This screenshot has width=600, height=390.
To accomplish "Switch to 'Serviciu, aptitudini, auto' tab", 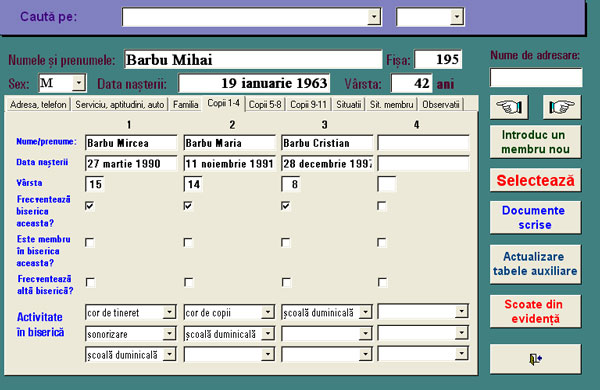I will [119, 104].
